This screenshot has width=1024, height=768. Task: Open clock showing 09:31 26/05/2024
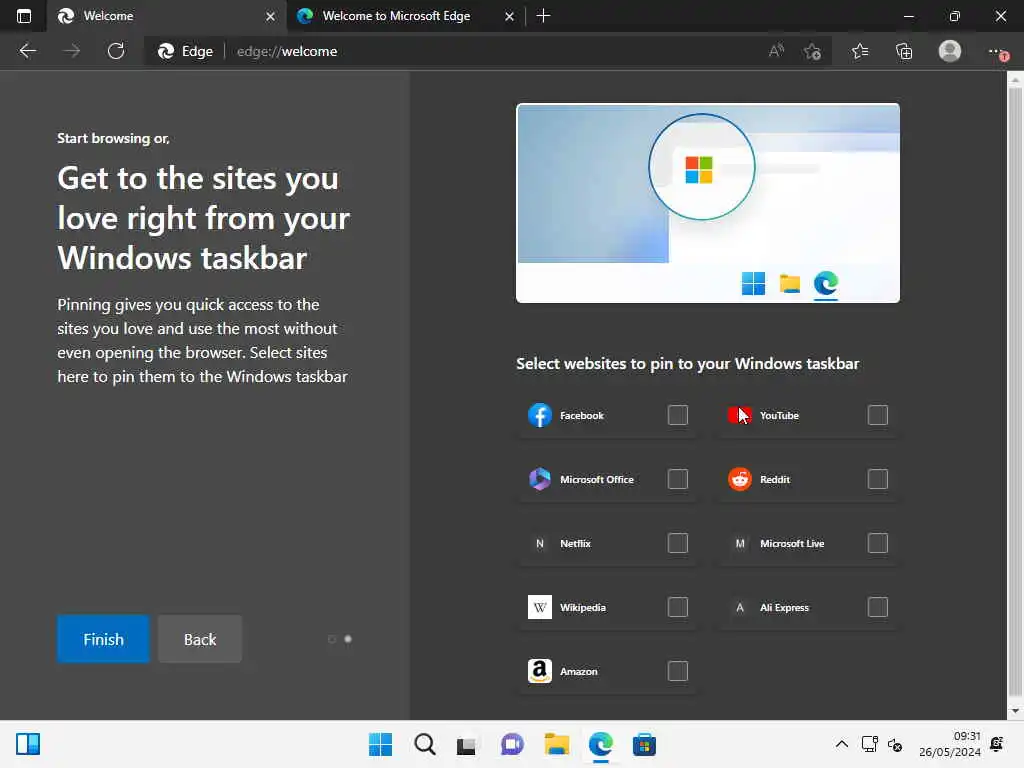[950, 744]
